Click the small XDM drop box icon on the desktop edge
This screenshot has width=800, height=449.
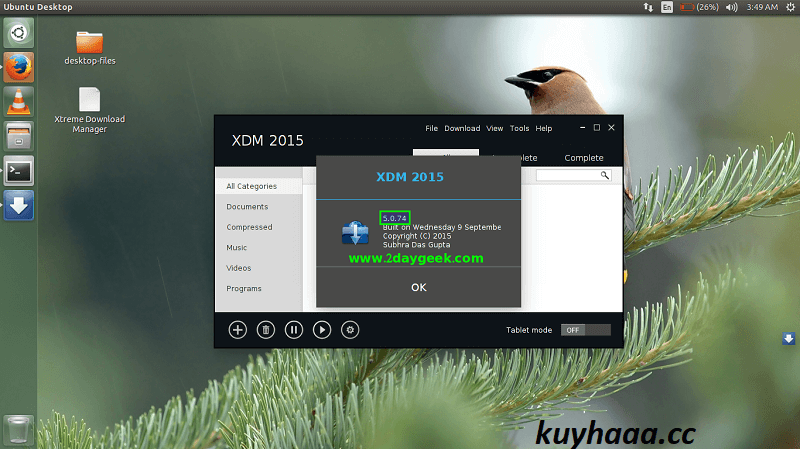point(788,338)
